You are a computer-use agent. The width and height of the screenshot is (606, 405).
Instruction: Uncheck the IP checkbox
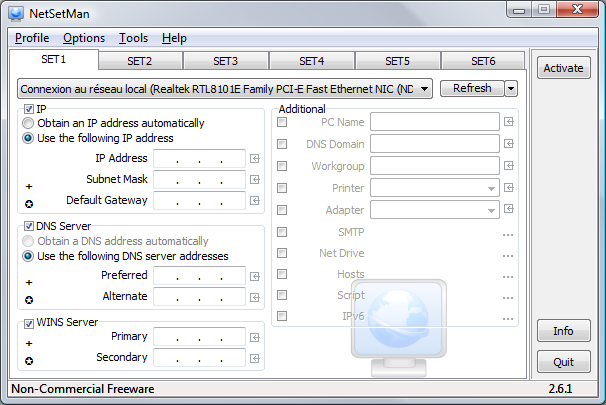29,109
